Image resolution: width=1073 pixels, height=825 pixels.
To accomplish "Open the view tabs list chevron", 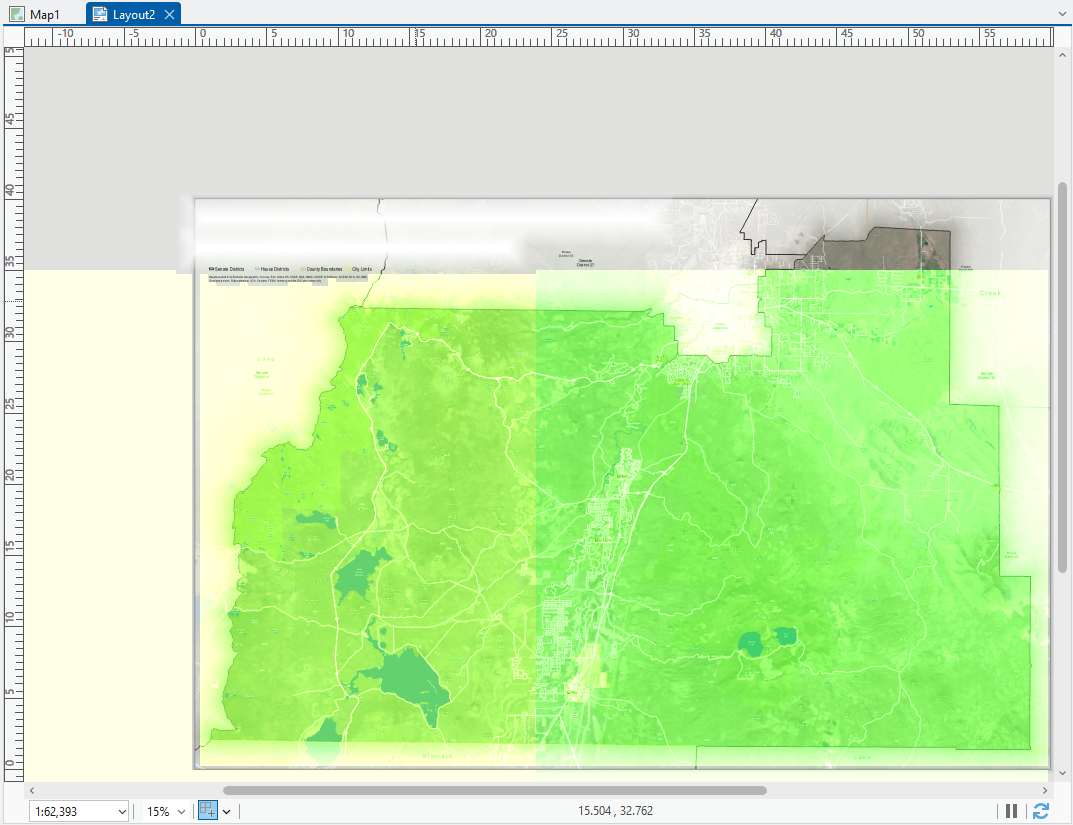I will 1061,14.
